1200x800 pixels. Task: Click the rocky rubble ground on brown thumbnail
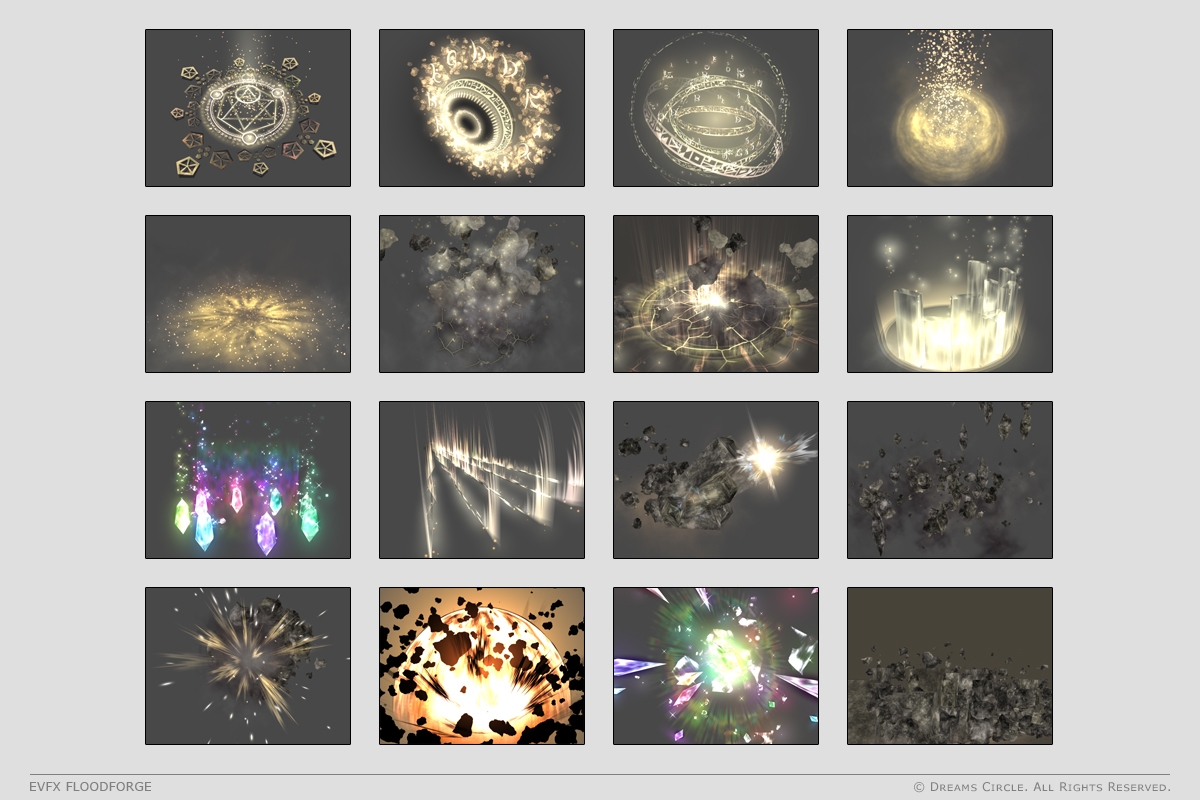coord(950,666)
